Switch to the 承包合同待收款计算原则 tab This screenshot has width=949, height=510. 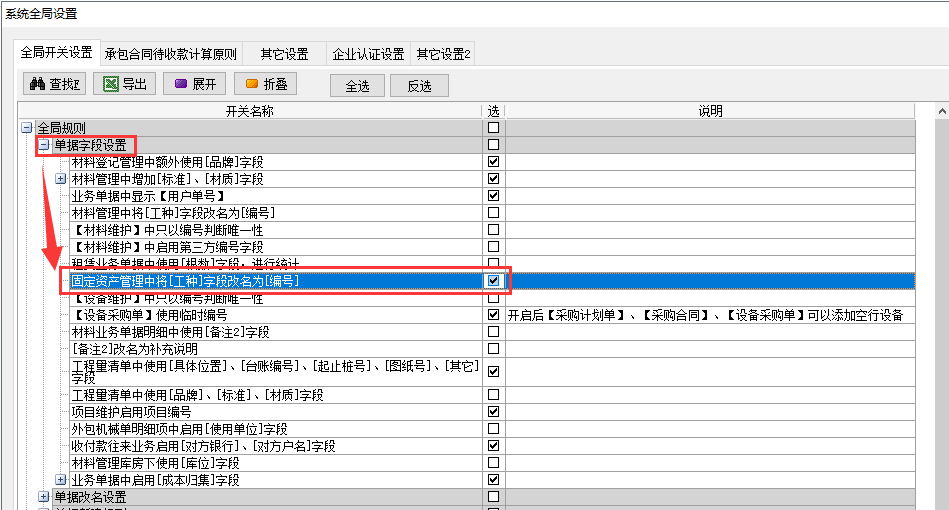coord(171,54)
